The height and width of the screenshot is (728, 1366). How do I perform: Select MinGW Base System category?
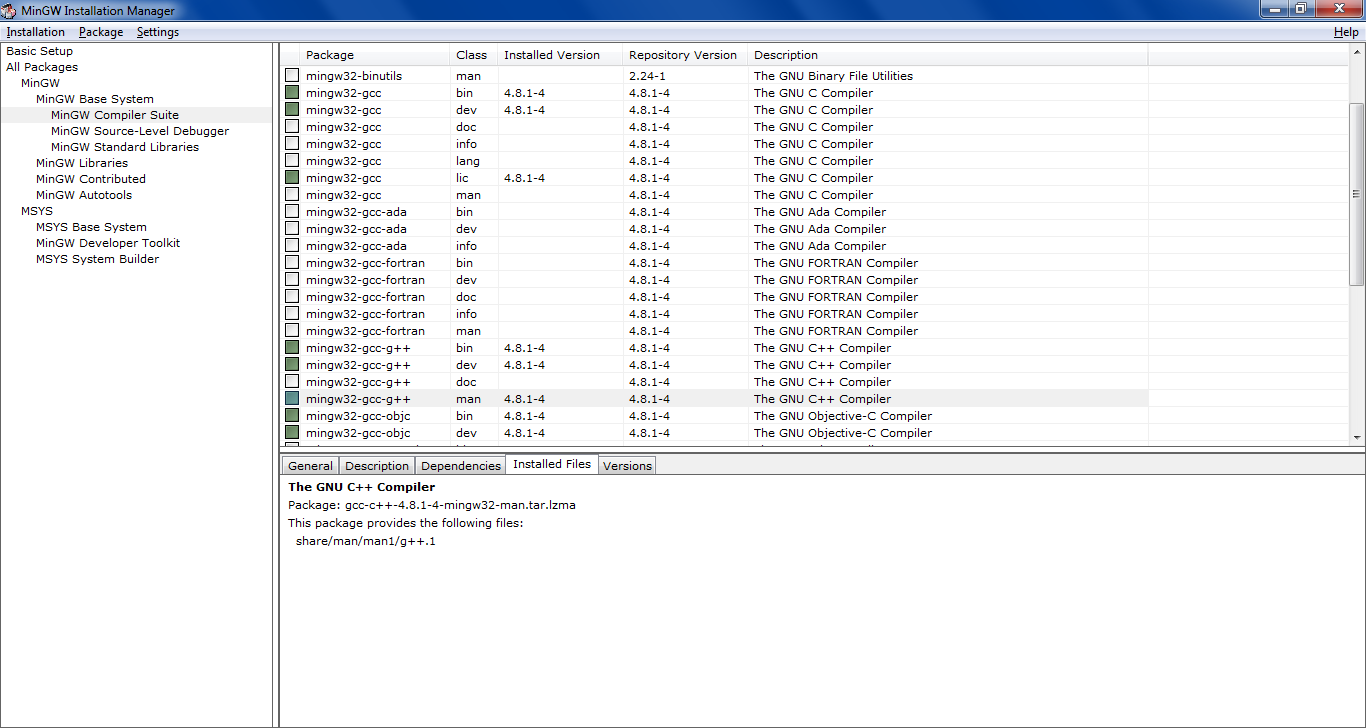[95, 99]
